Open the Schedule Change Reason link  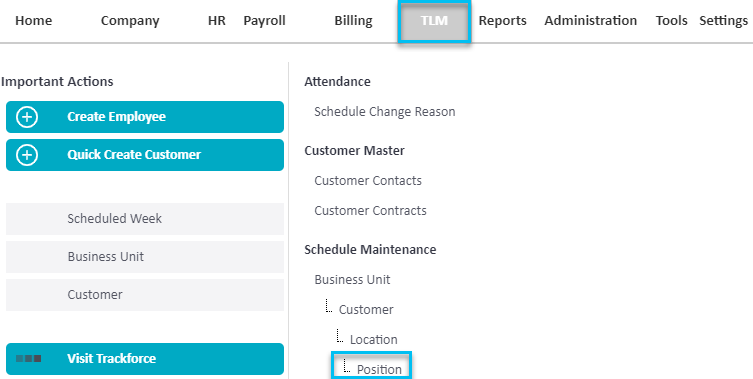point(385,111)
